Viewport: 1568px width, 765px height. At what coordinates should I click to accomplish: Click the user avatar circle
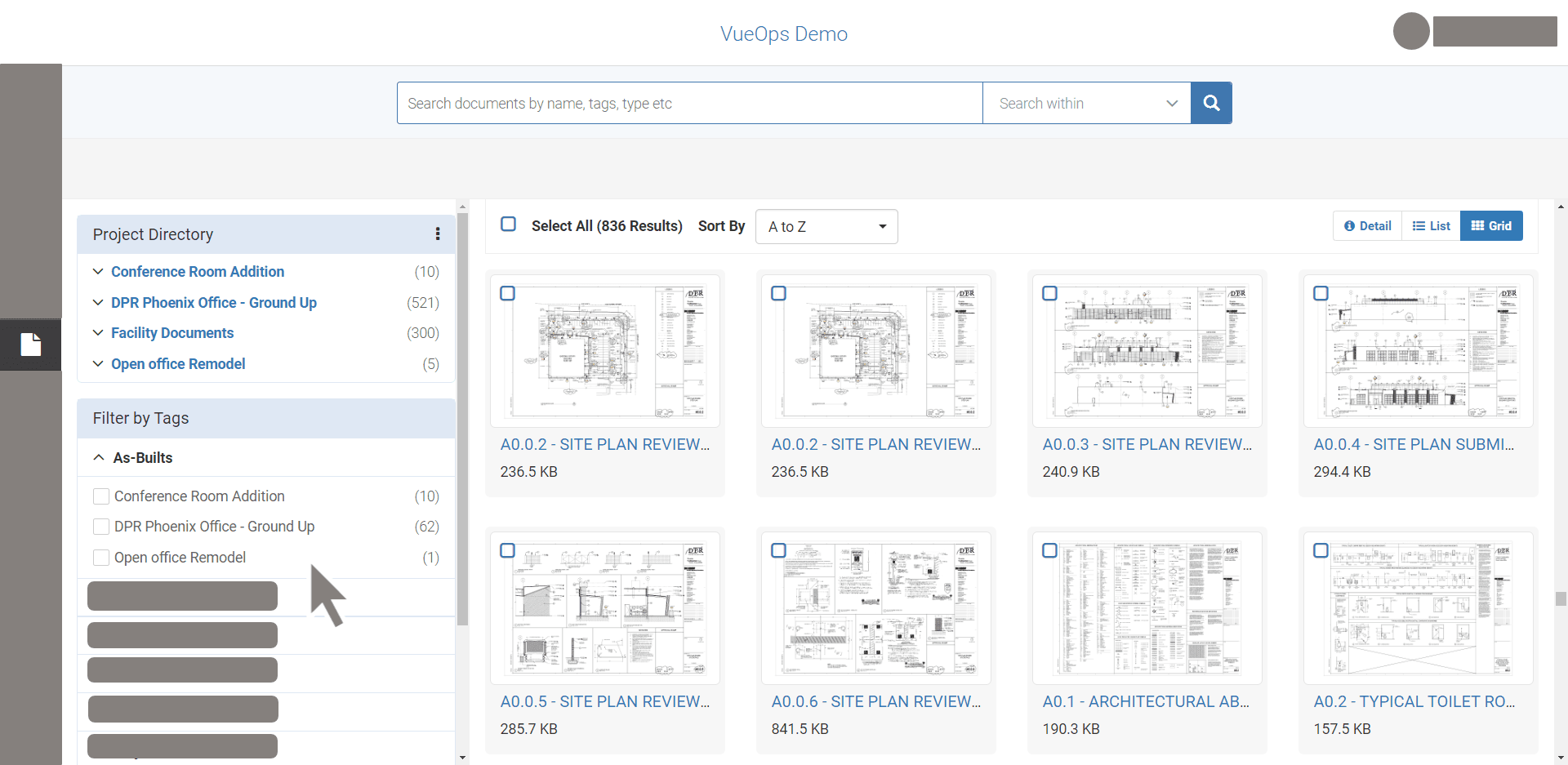coord(1410,32)
